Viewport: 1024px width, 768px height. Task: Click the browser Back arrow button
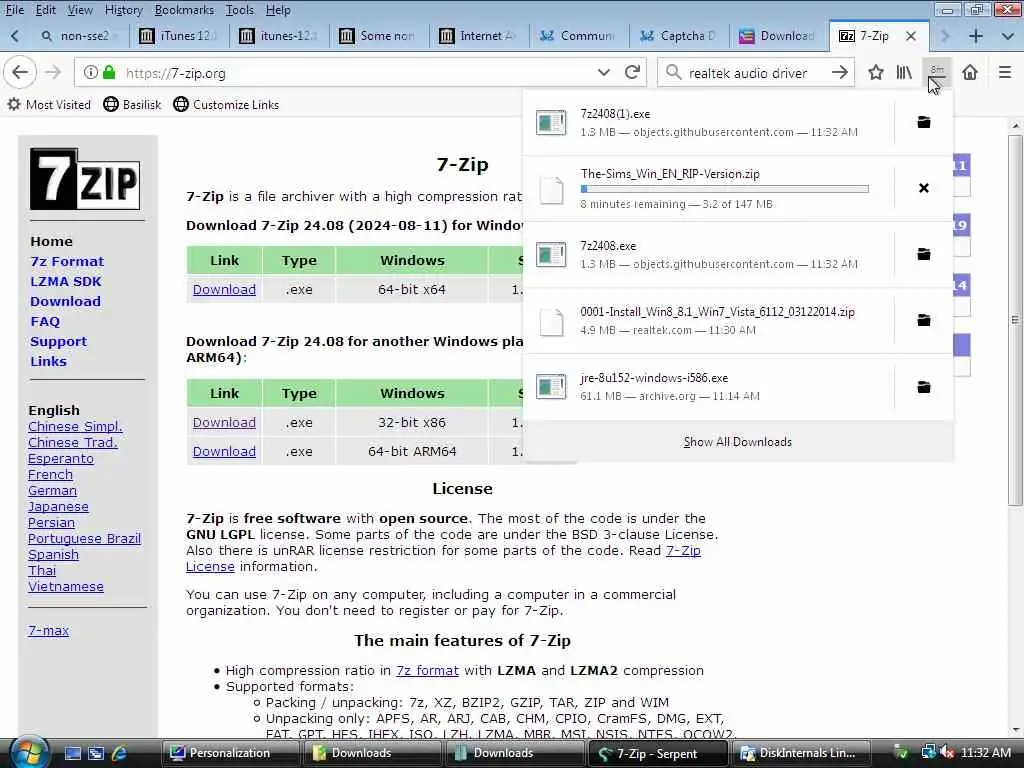(x=20, y=72)
